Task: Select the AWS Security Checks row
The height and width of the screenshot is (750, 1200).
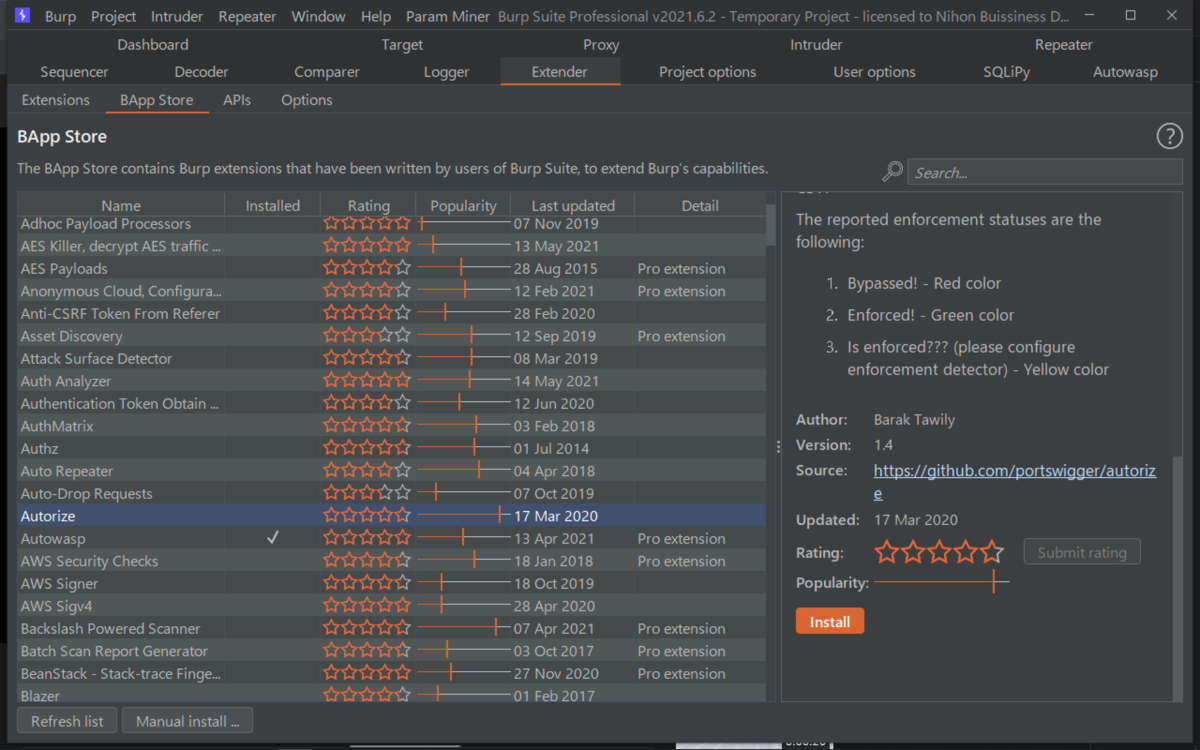Action: click(x=392, y=561)
